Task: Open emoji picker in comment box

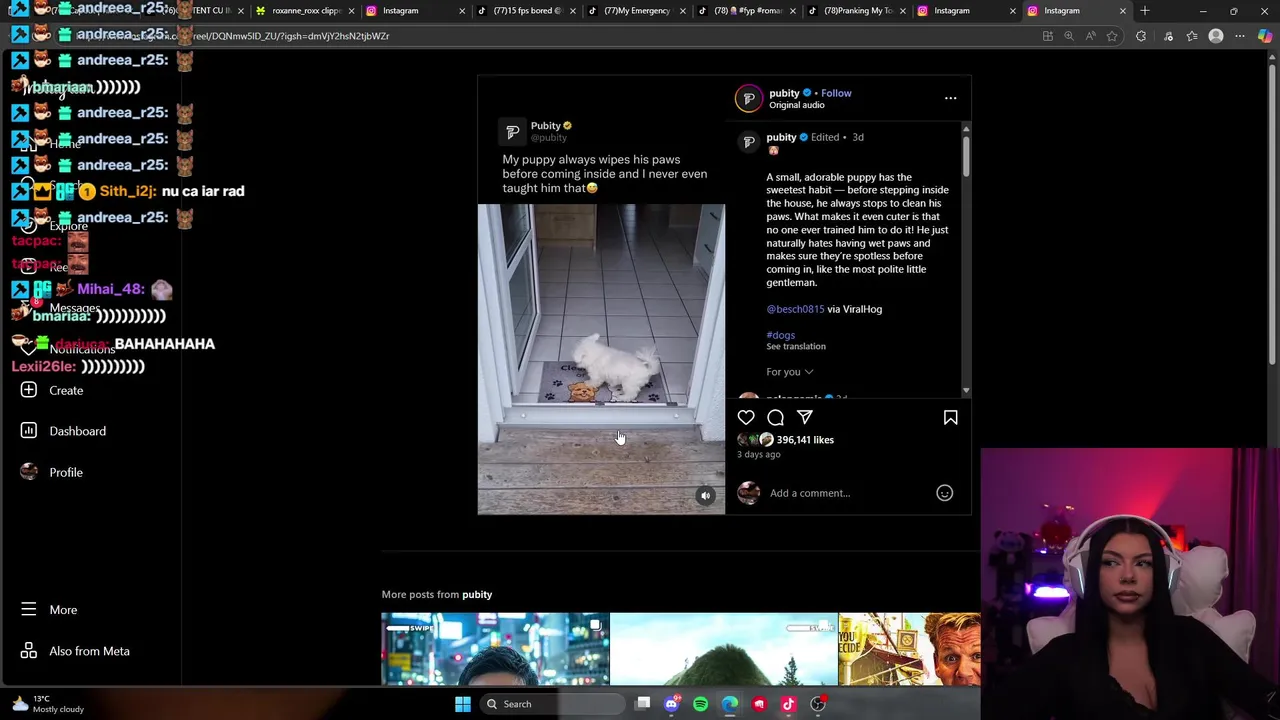Action: 944,492
